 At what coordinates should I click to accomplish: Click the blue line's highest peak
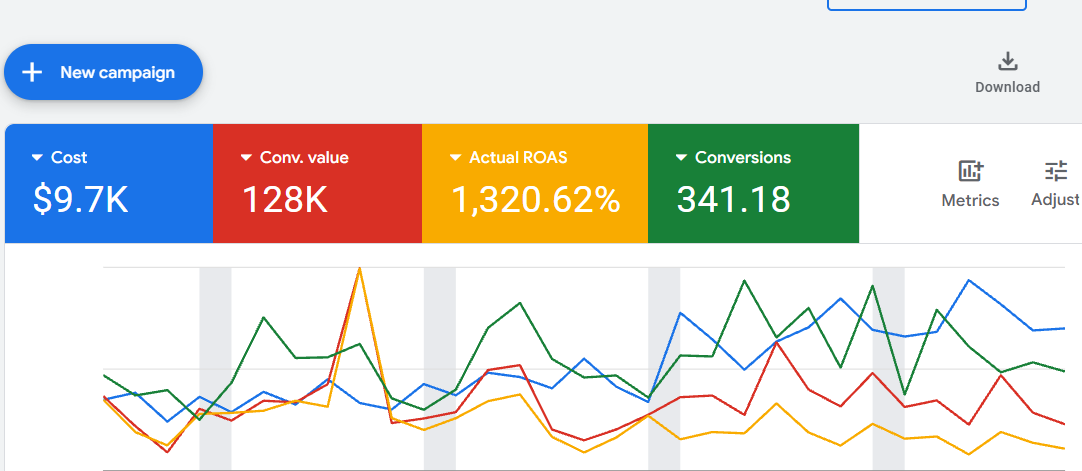[x=968, y=280]
